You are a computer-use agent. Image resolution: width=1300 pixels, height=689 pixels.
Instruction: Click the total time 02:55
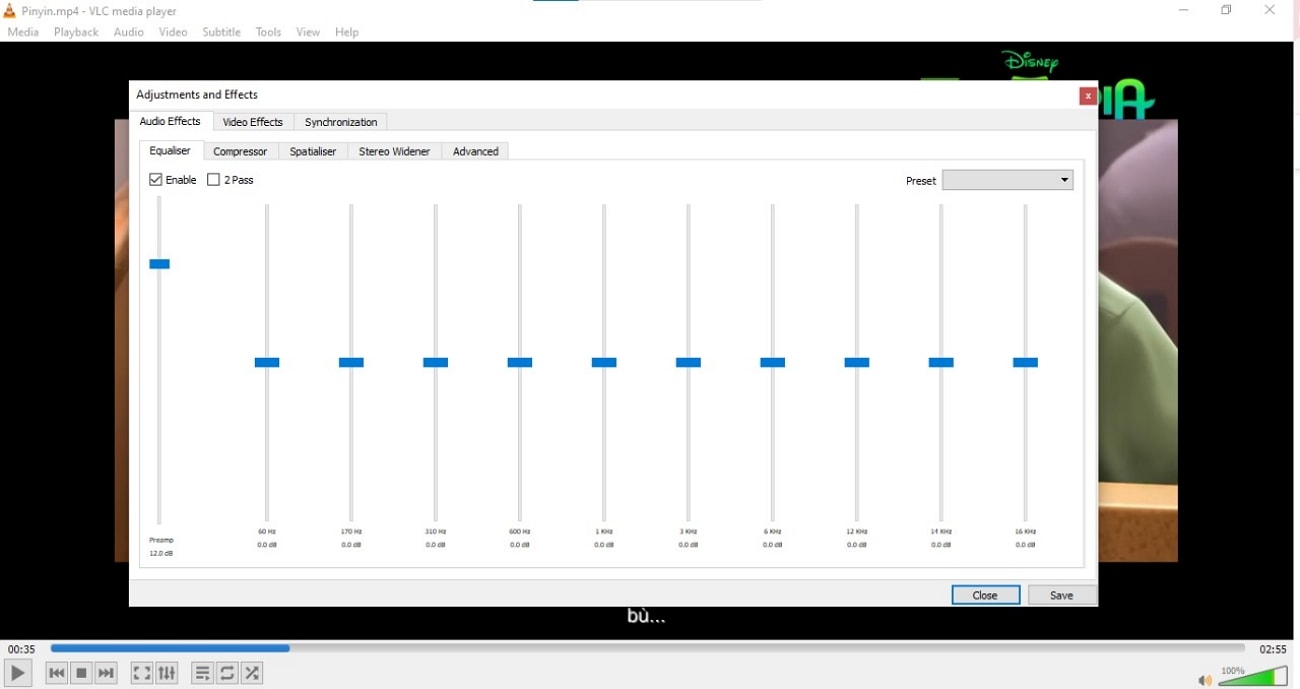(1273, 649)
